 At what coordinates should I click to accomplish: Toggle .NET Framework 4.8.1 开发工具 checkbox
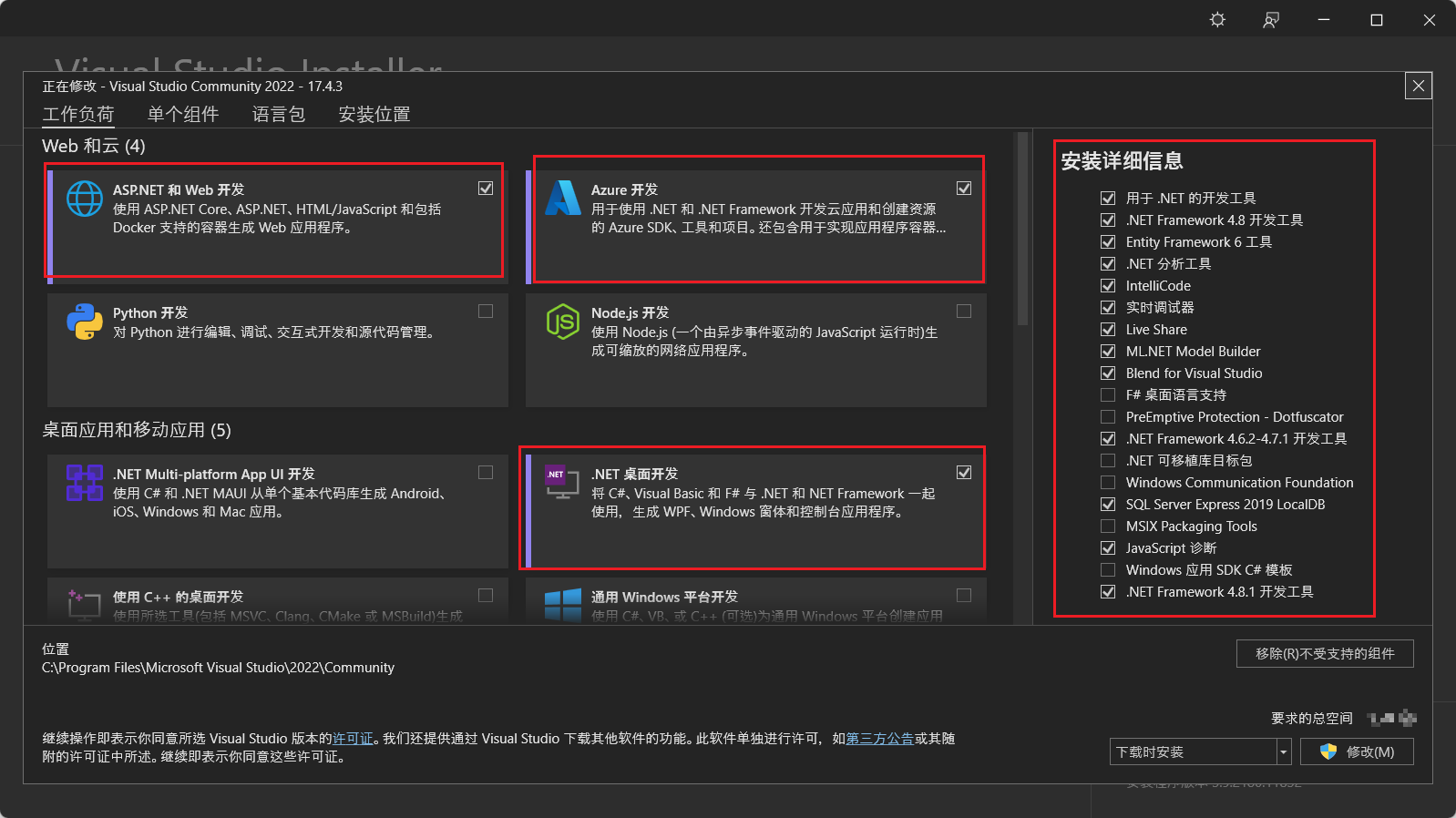[x=1108, y=591]
